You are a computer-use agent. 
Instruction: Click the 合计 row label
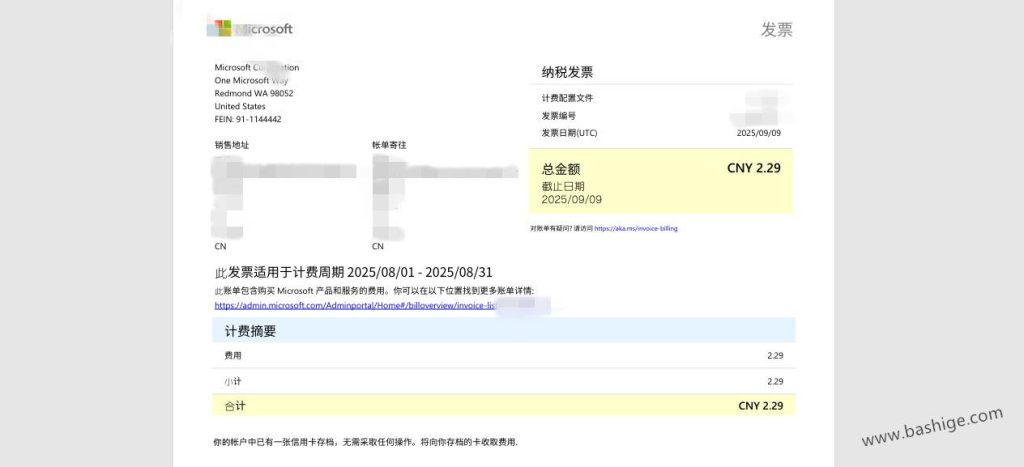(235, 406)
